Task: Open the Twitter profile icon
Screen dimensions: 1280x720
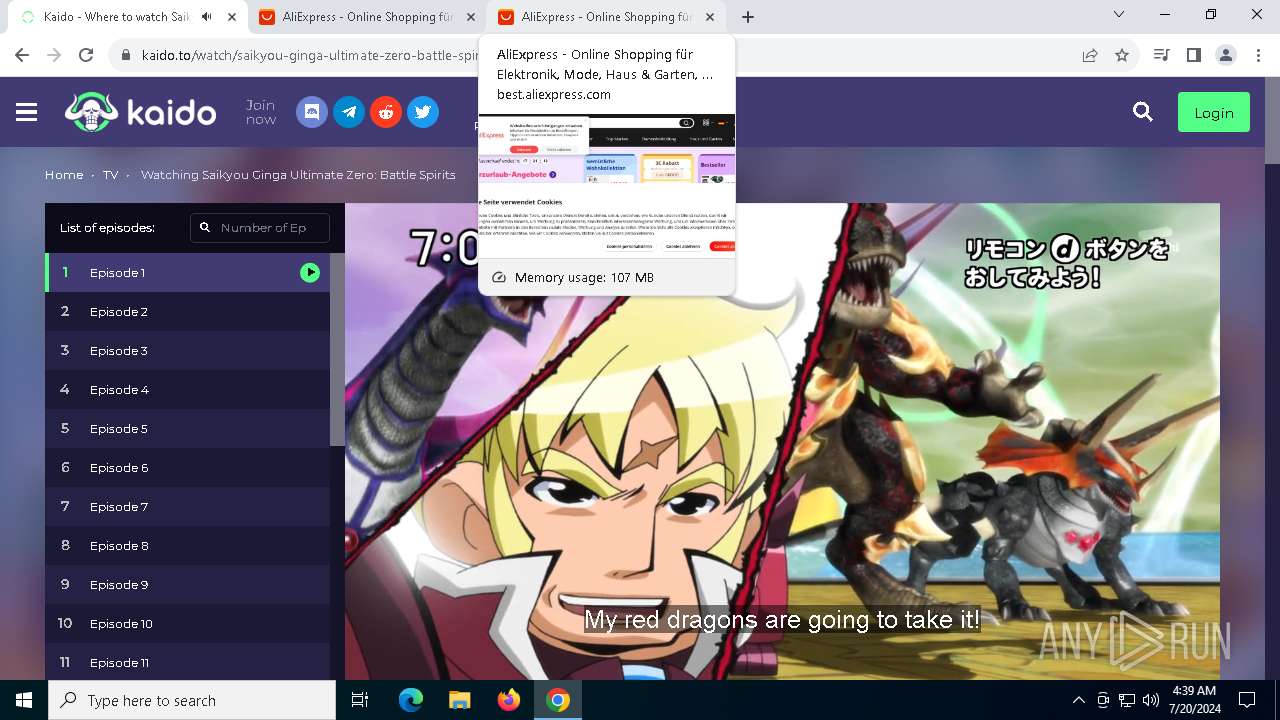Action: (x=423, y=112)
